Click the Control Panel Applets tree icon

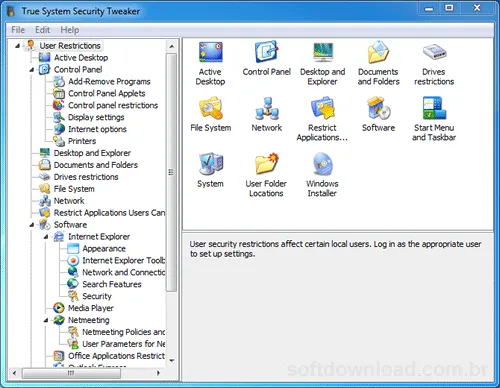click(x=59, y=93)
